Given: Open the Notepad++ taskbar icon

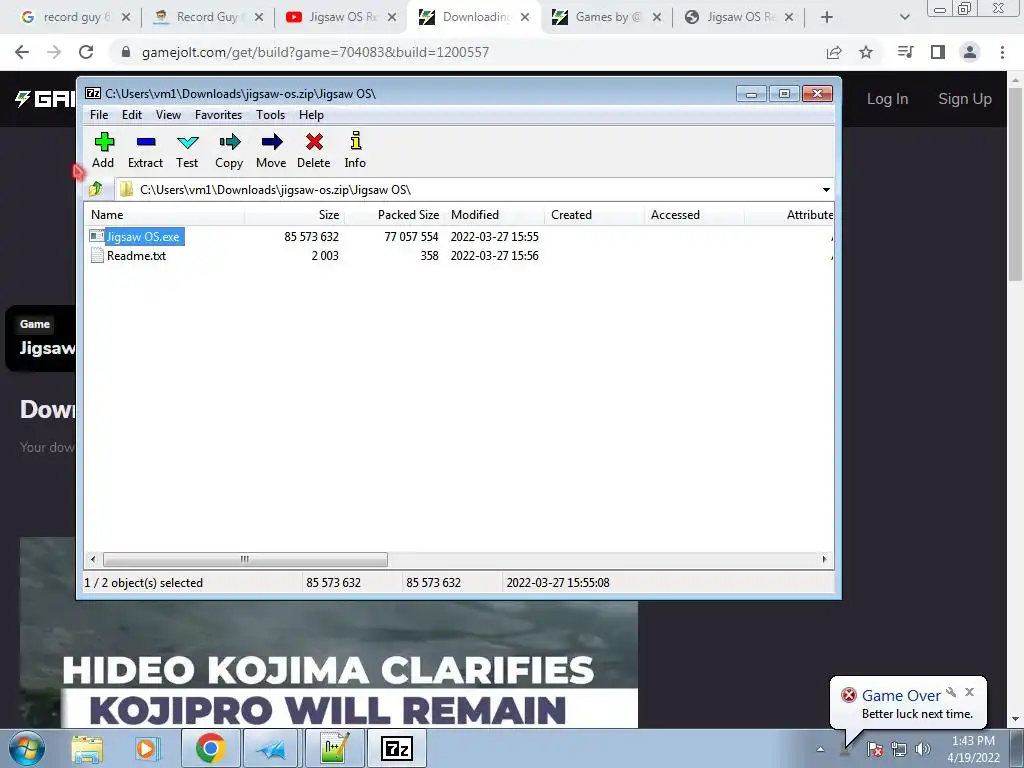Looking at the screenshot, I should [334, 748].
